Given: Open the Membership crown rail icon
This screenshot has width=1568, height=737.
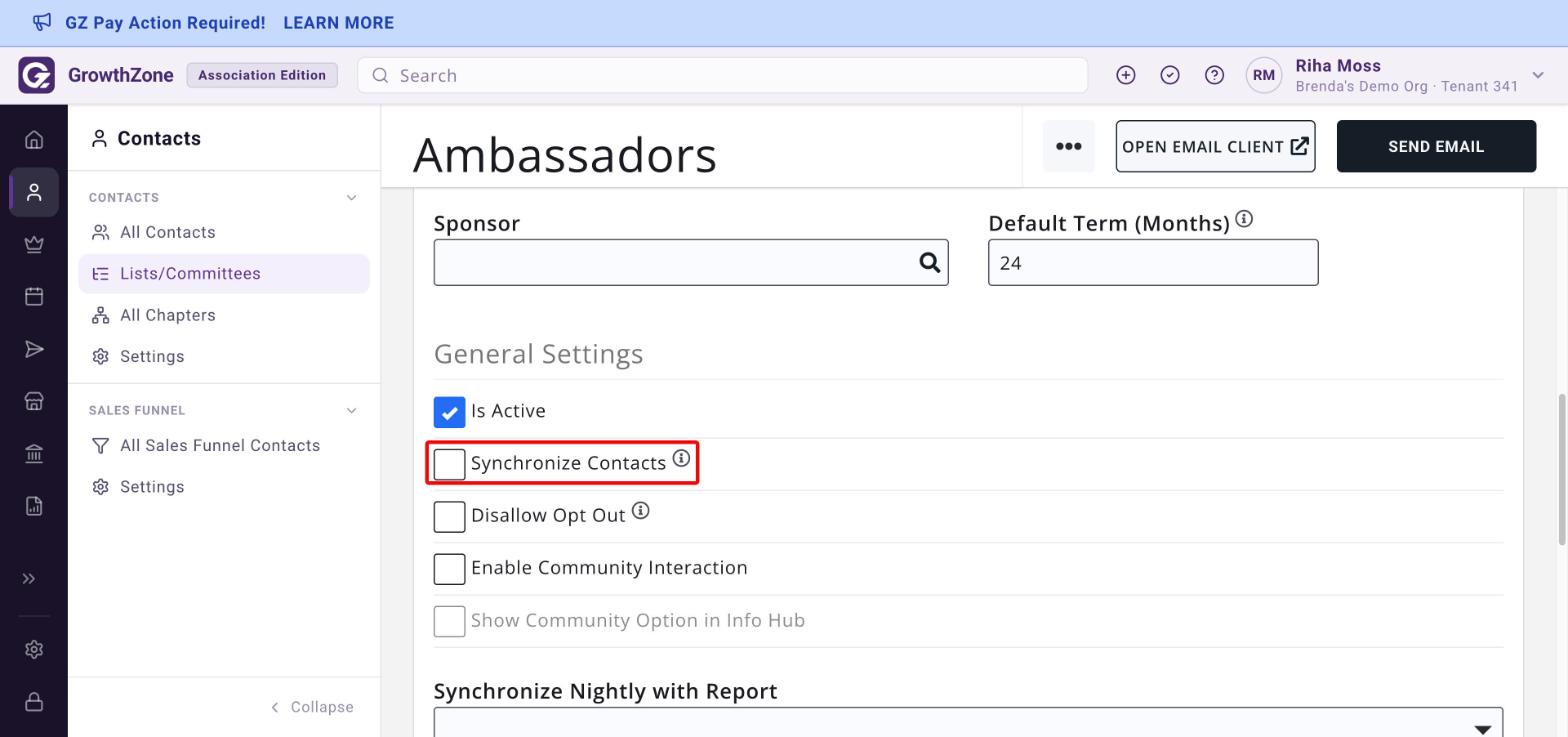Looking at the screenshot, I should tap(34, 244).
